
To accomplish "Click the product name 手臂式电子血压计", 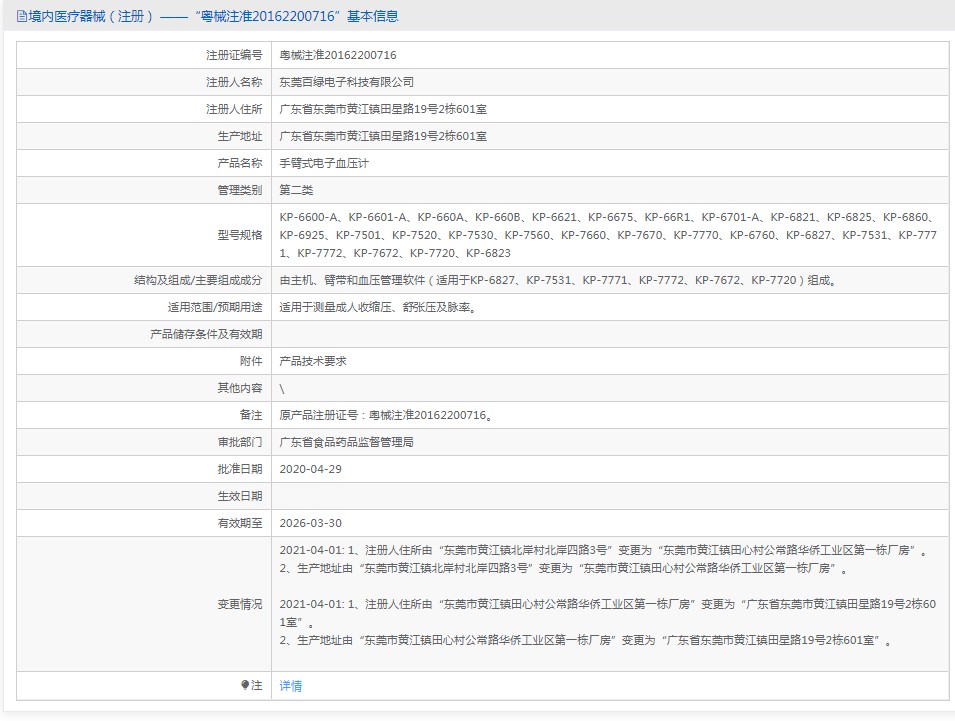I will (324, 163).
